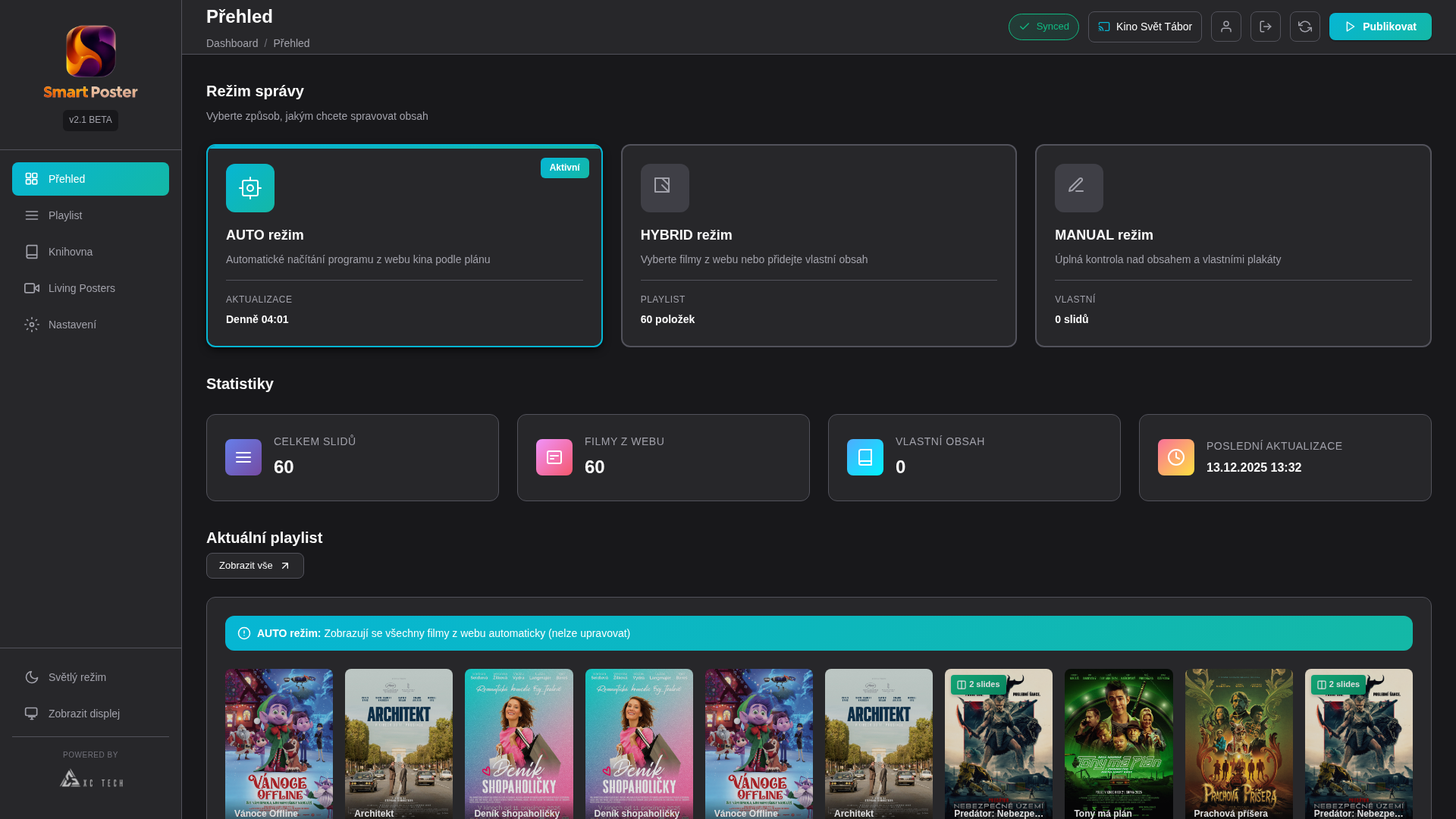1456x819 pixels.
Task: Click the MANUAL režim pencil icon
Action: point(1078,188)
